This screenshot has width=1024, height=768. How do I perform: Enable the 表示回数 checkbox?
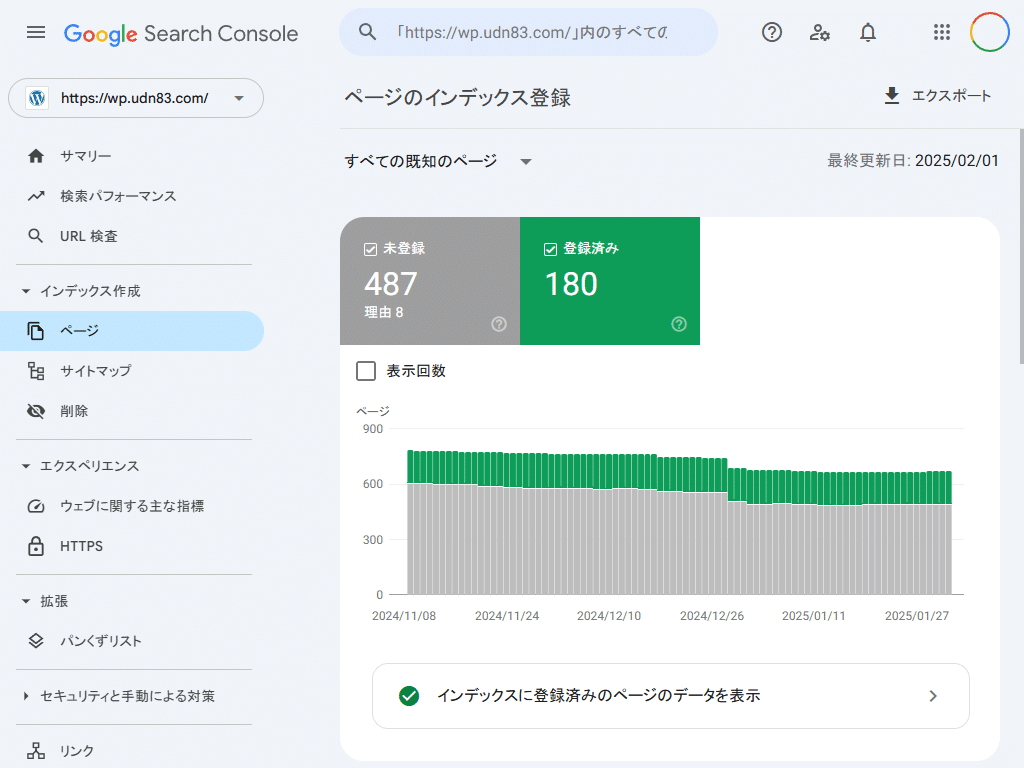366,371
